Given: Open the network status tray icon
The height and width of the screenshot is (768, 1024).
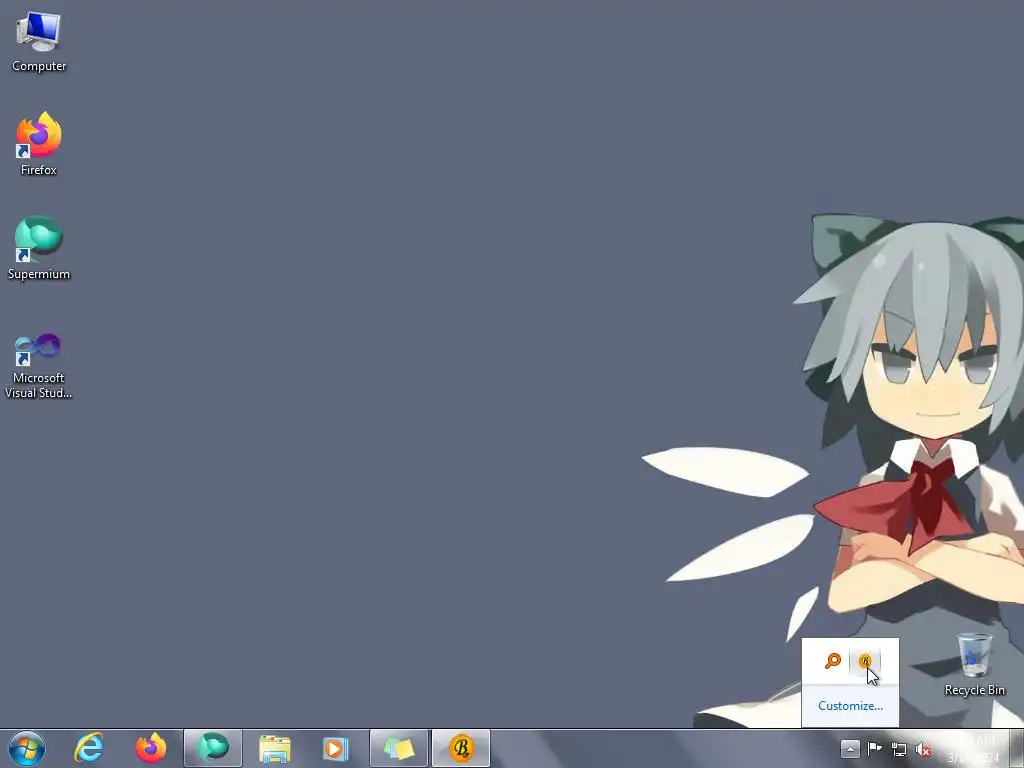Looking at the screenshot, I should pos(899,749).
